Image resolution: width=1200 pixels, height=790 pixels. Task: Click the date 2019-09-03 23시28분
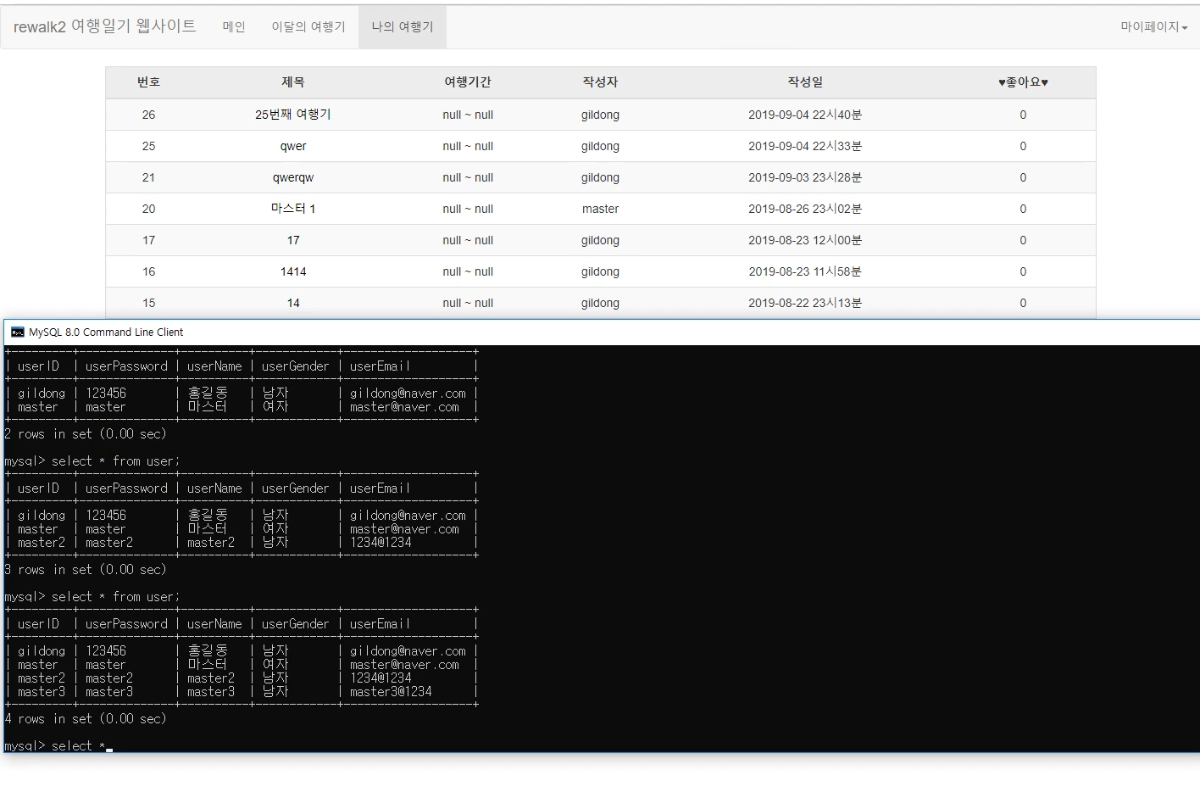point(805,177)
